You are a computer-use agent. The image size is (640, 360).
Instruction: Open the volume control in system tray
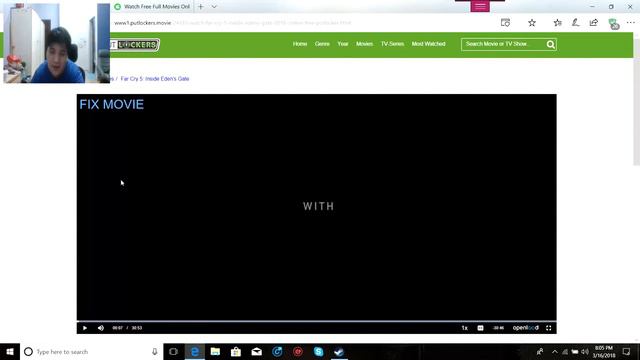(x=585, y=351)
